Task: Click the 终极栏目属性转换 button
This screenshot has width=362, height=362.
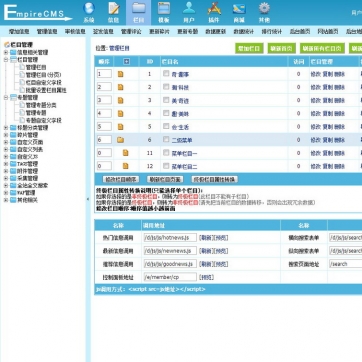Action: coord(215,179)
